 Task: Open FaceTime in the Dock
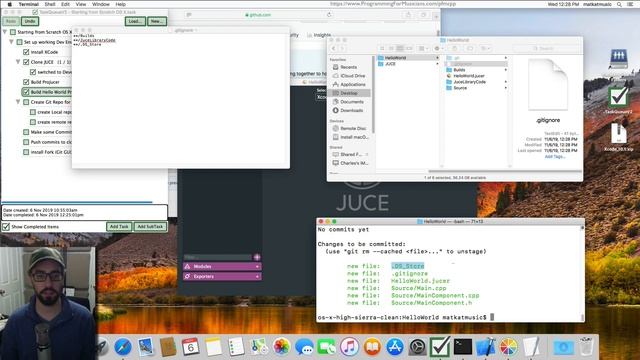(327, 347)
